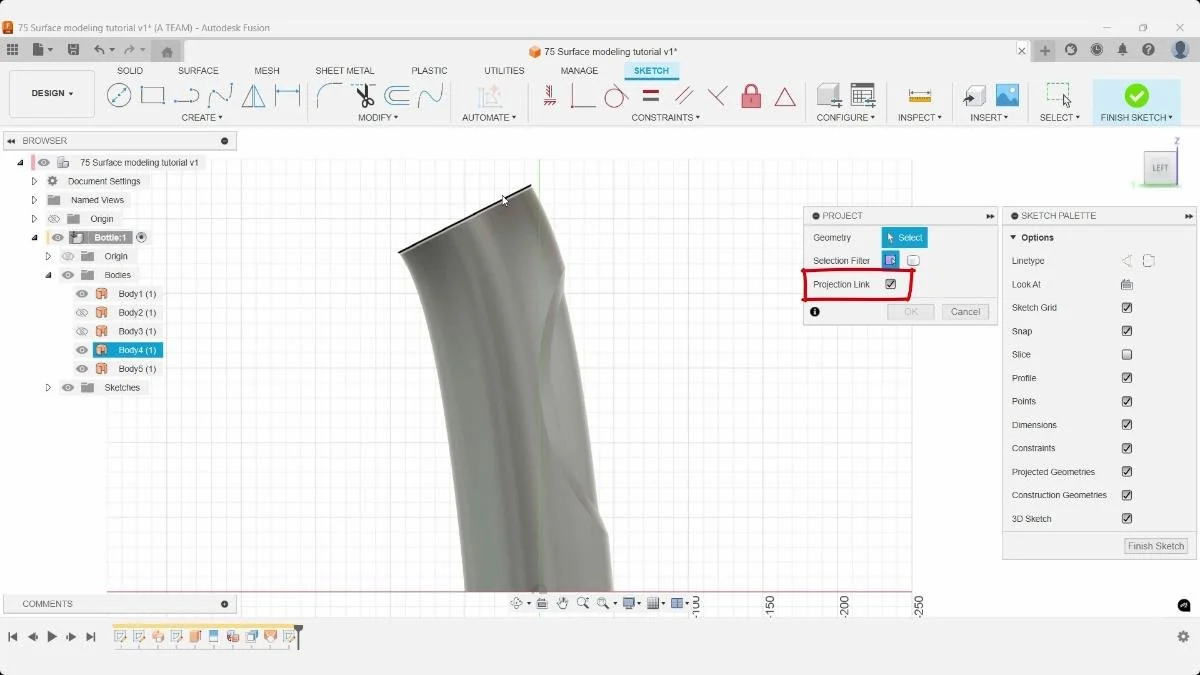Viewport: 1200px width, 675px height.
Task: Click the Insert Canvas image icon
Action: (x=1007, y=95)
